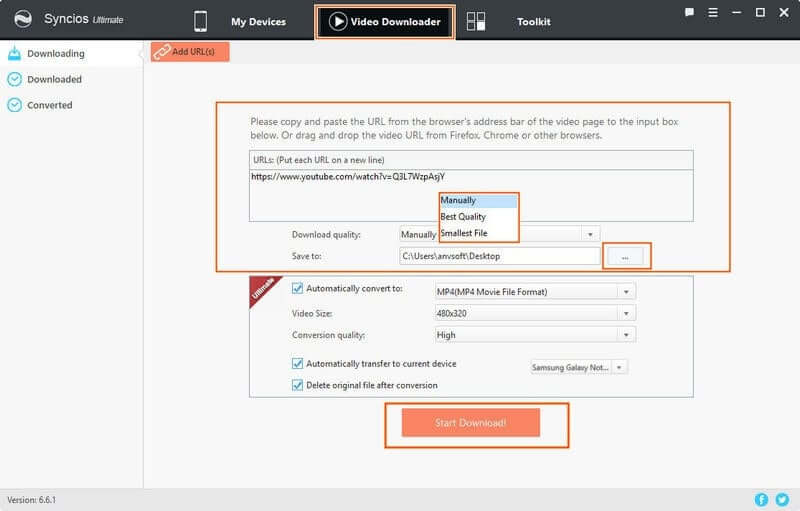Browse for save folder with ... button
The width and height of the screenshot is (800, 511).
point(626,257)
